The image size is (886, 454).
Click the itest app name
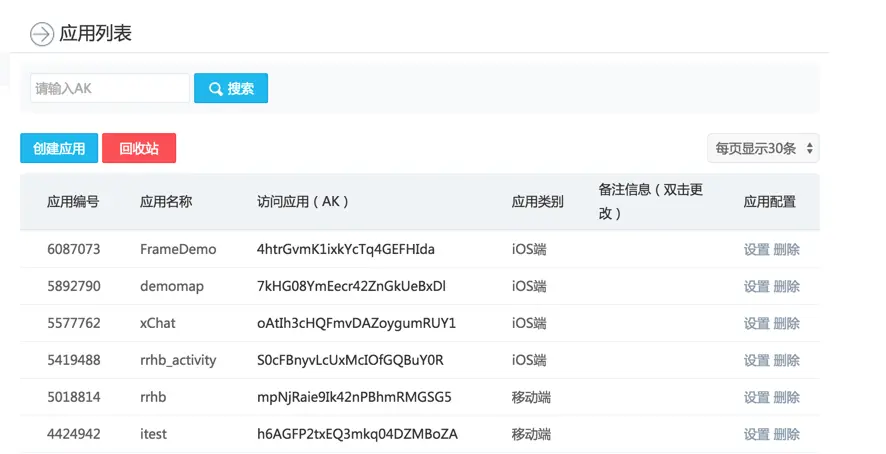[153, 434]
